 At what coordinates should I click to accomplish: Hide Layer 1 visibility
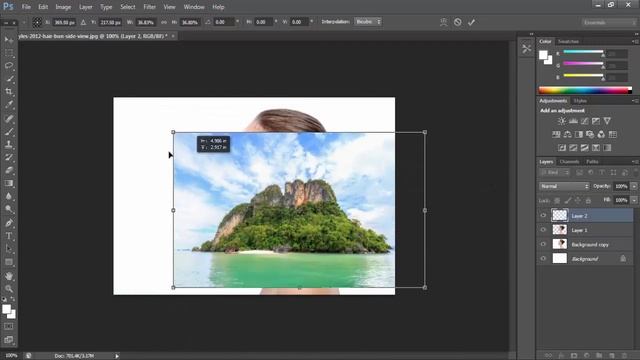click(x=543, y=230)
